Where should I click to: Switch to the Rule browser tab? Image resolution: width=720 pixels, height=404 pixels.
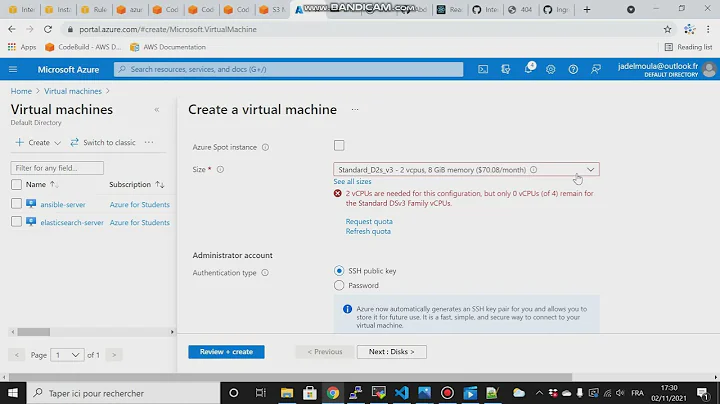pyautogui.click(x=94, y=10)
